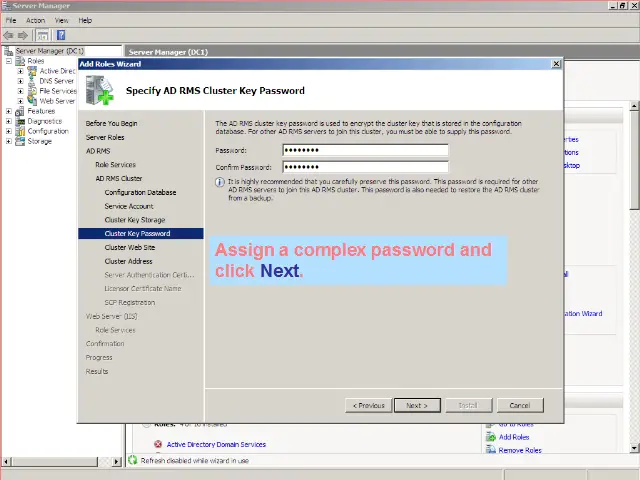
Task: Click the left arrow of tree horizontal scrollbar
Action: [6, 461]
